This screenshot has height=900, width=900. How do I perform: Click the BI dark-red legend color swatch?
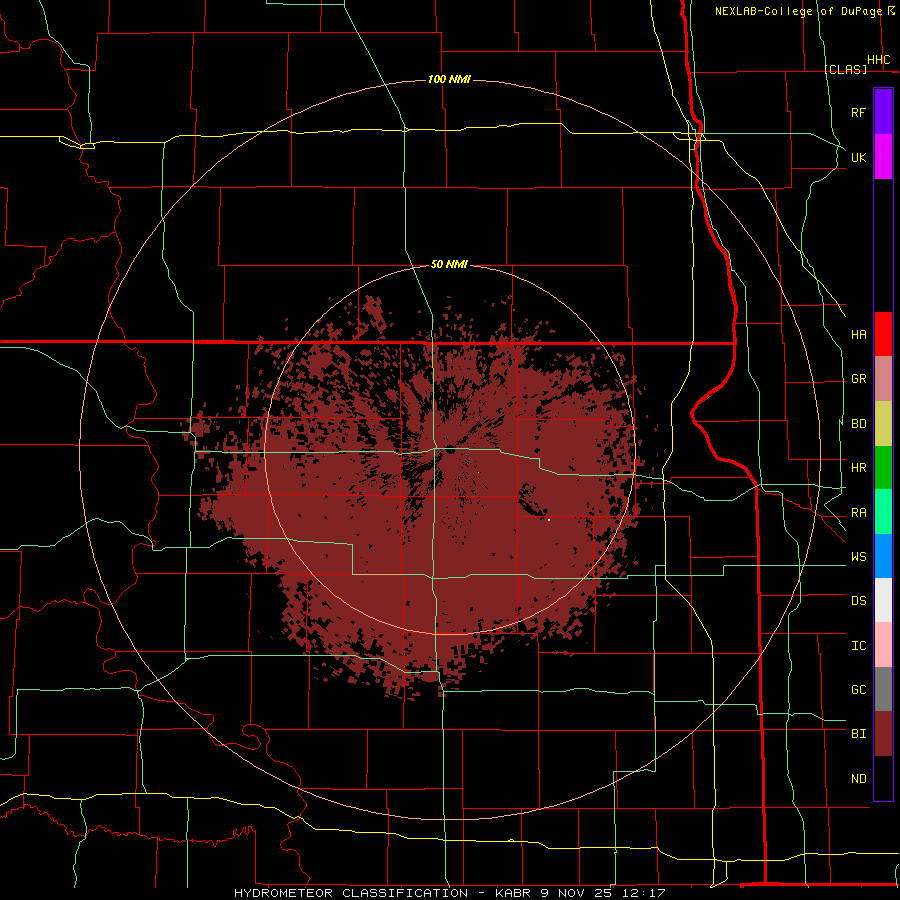tap(883, 734)
